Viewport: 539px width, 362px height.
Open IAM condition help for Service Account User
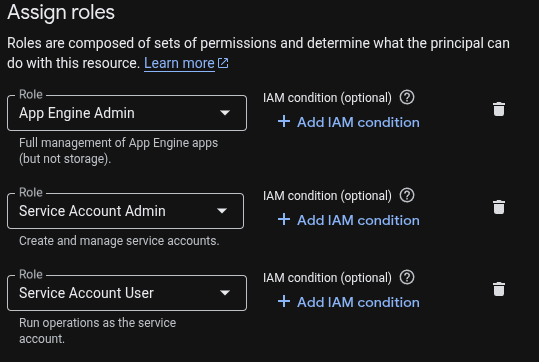(x=407, y=277)
